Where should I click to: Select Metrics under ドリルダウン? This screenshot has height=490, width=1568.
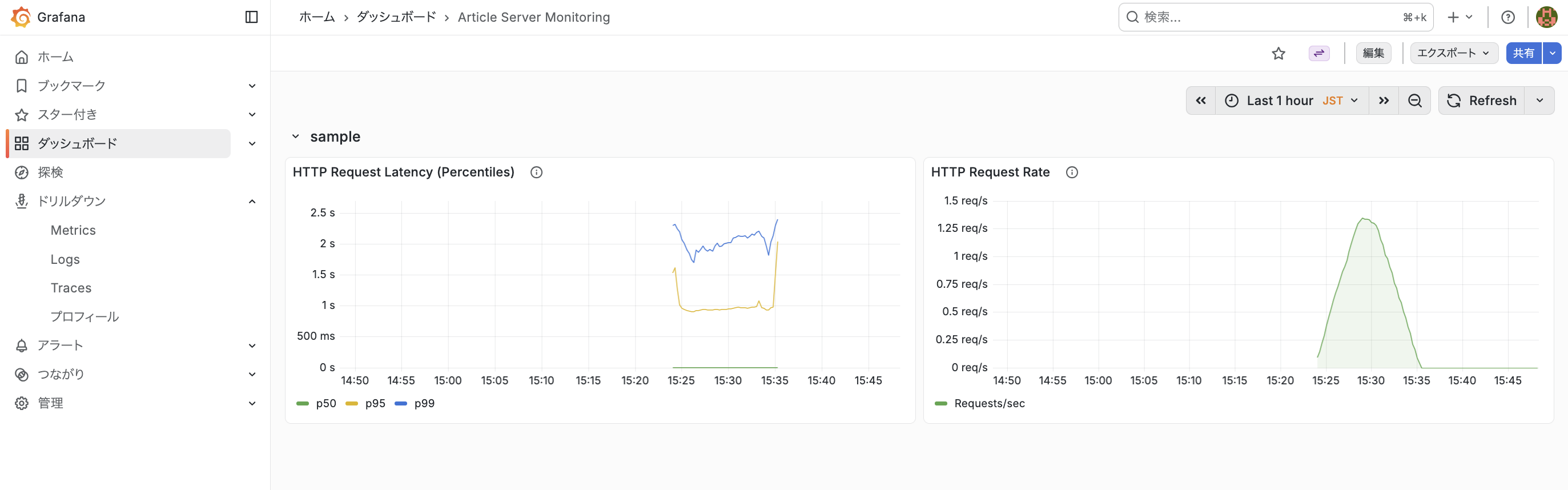[73, 230]
